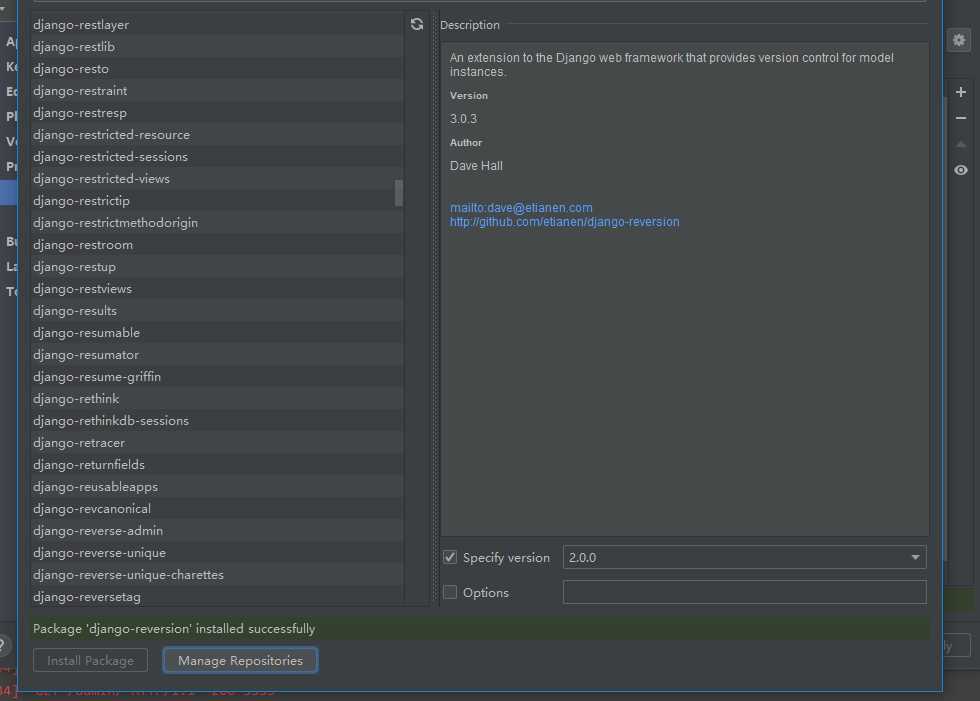Select django-reverse-unique package
Image resolution: width=980 pixels, height=701 pixels.
point(217,552)
